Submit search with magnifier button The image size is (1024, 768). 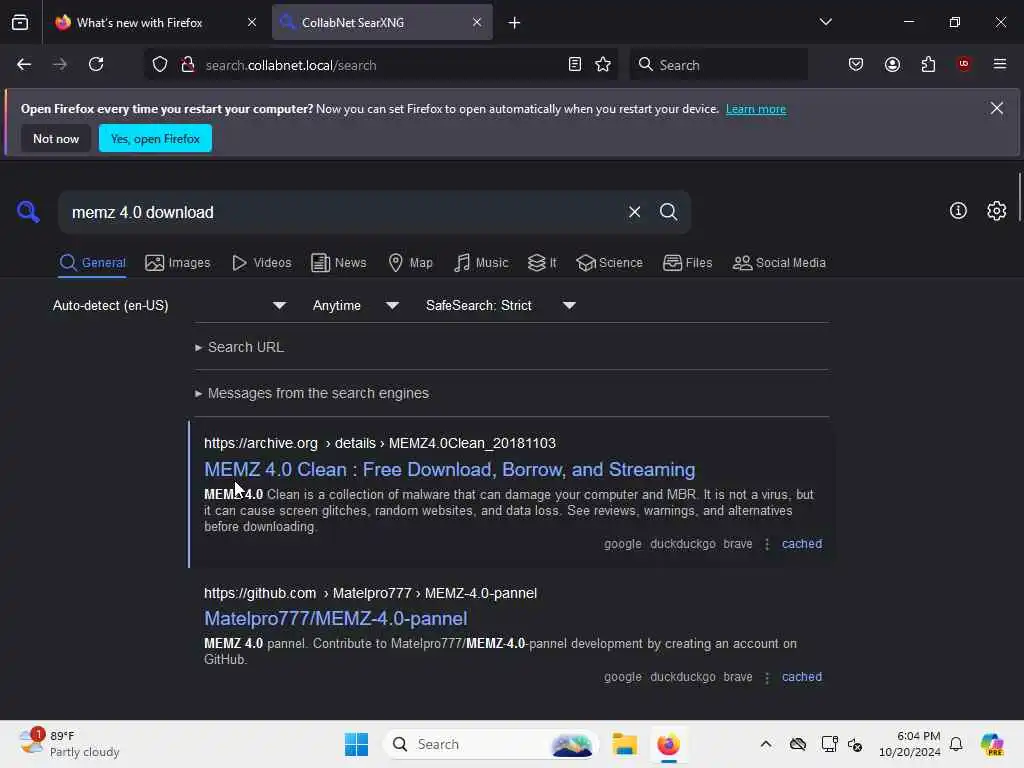(669, 212)
